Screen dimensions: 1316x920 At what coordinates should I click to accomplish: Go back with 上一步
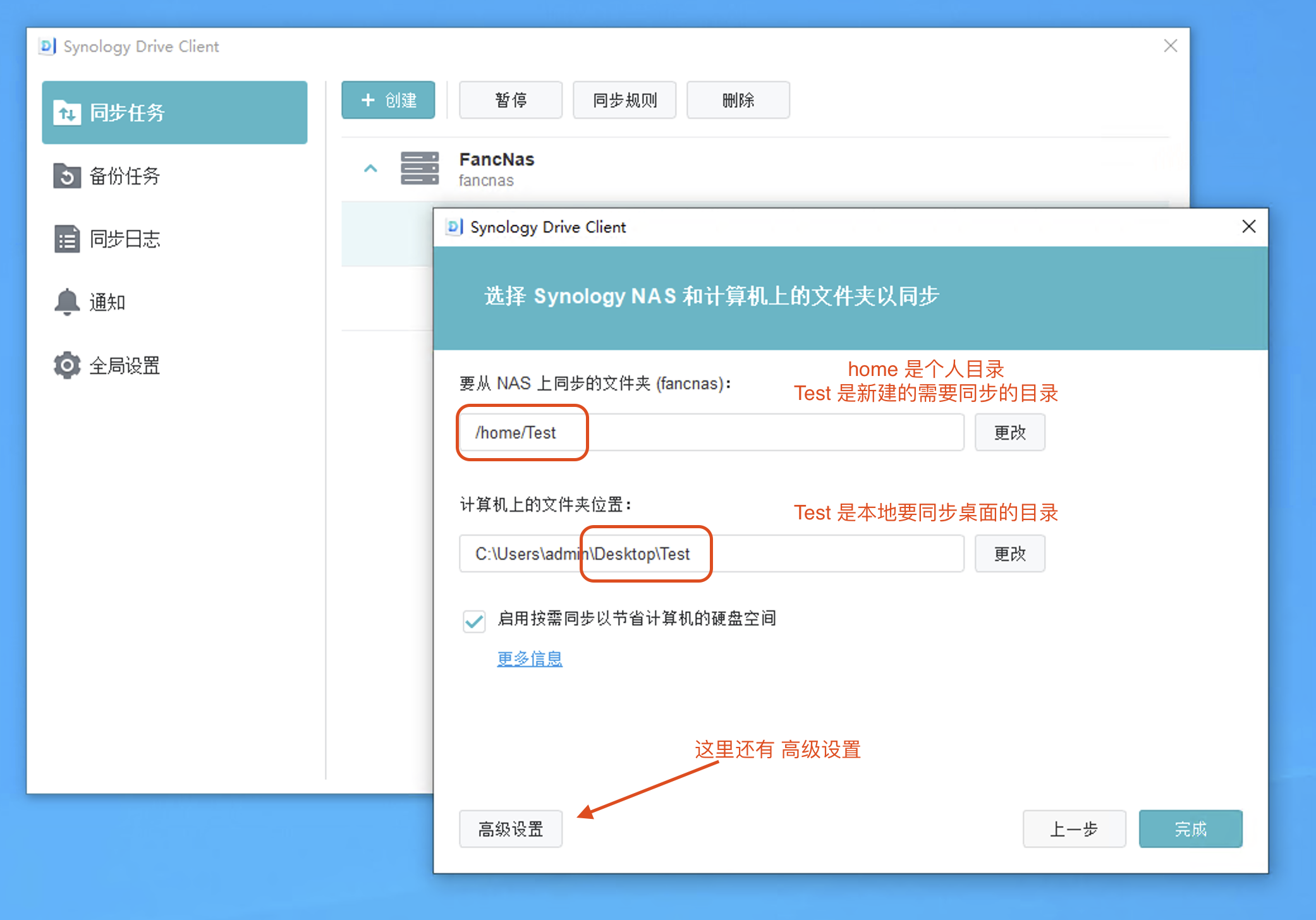tap(1075, 829)
